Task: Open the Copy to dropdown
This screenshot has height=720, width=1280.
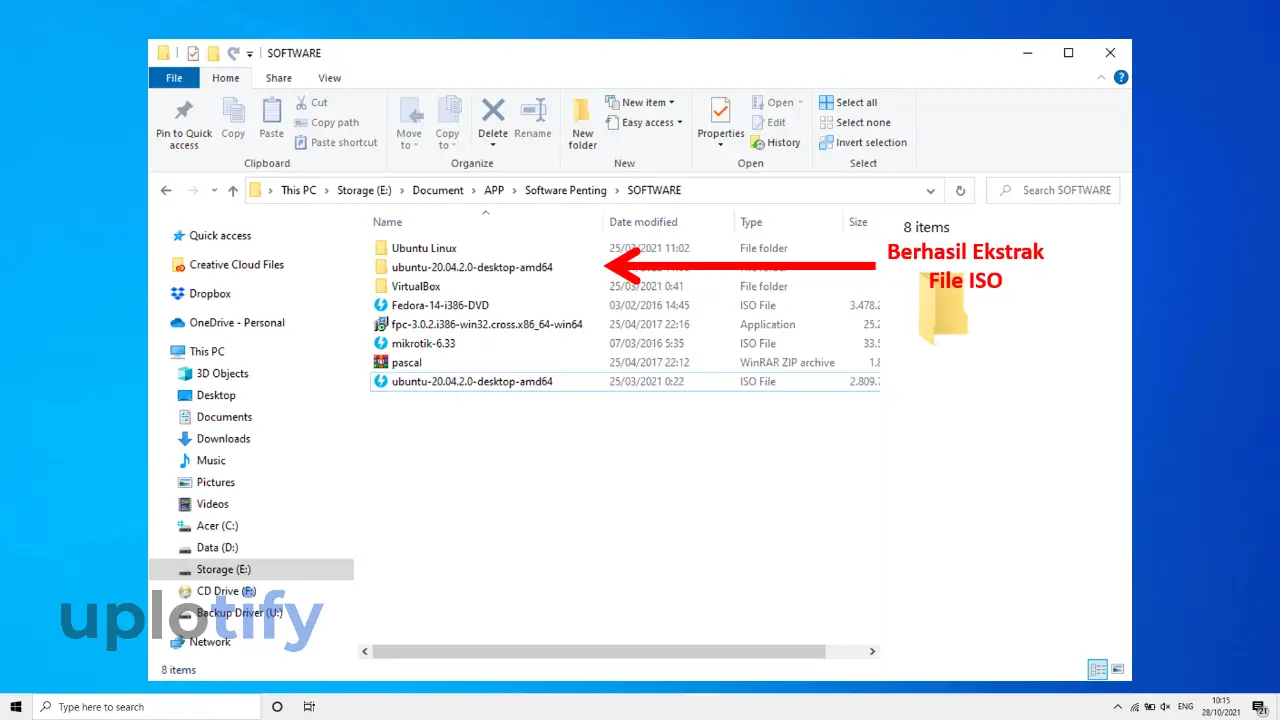Action: tap(447, 124)
